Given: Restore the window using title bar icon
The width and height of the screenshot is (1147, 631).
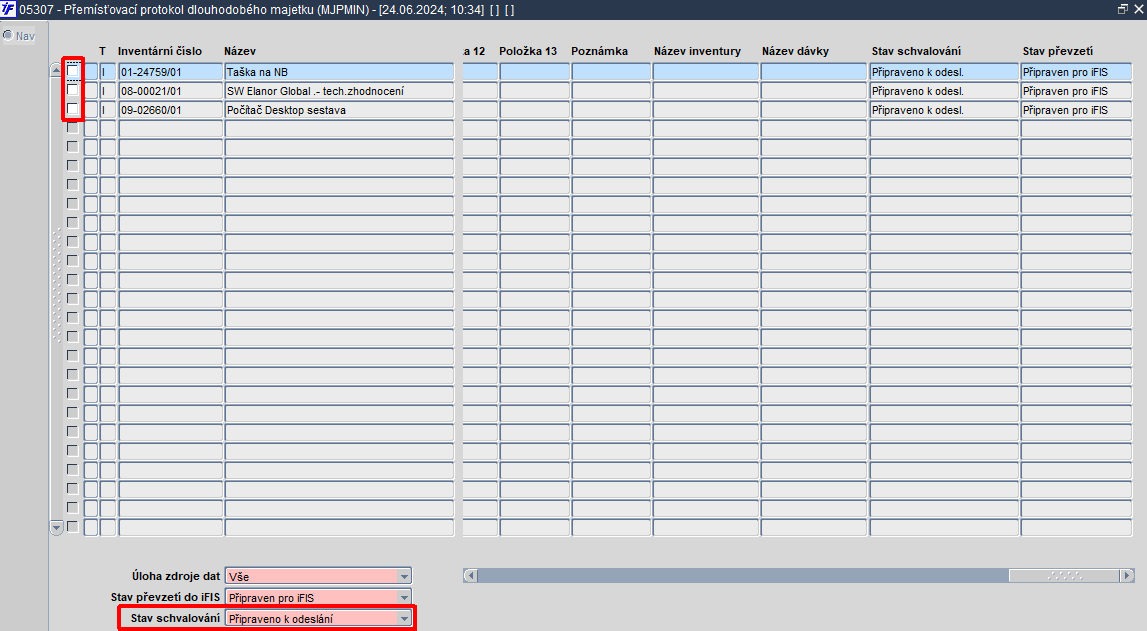Looking at the screenshot, I should pos(1123,10).
